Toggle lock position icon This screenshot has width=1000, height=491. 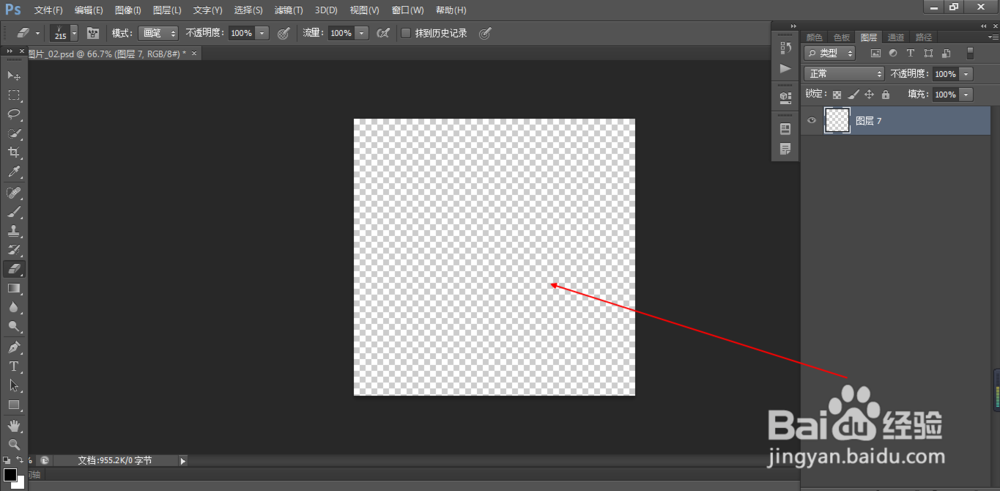pos(869,94)
